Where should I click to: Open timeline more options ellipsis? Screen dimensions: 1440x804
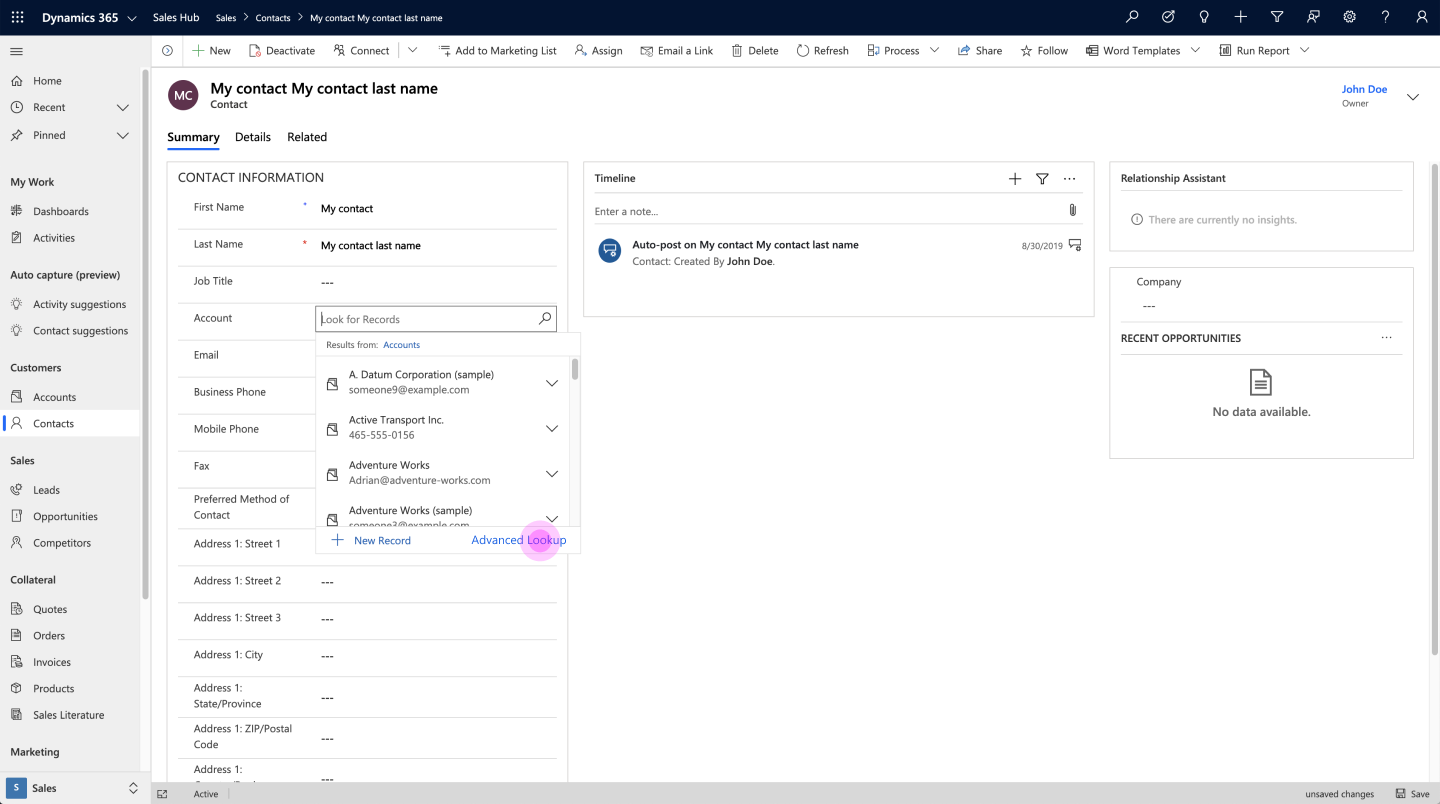pyautogui.click(x=1070, y=178)
